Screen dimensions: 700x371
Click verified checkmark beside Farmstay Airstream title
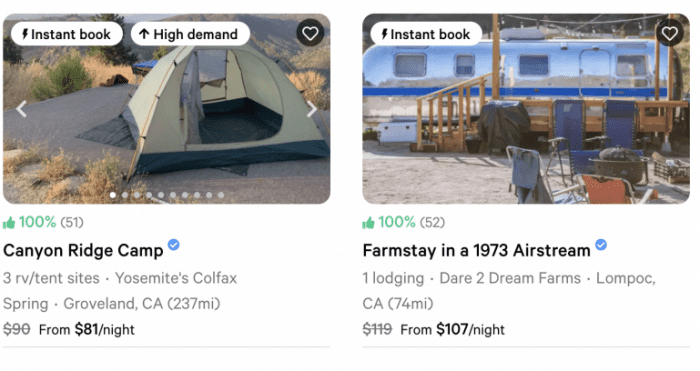pyautogui.click(x=601, y=245)
